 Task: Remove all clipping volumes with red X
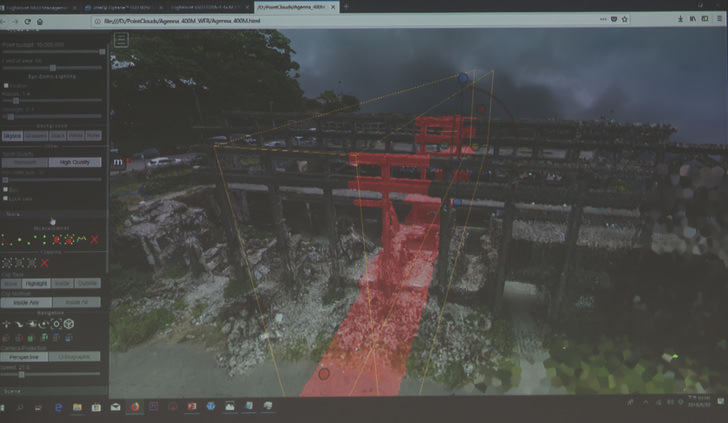point(44,263)
